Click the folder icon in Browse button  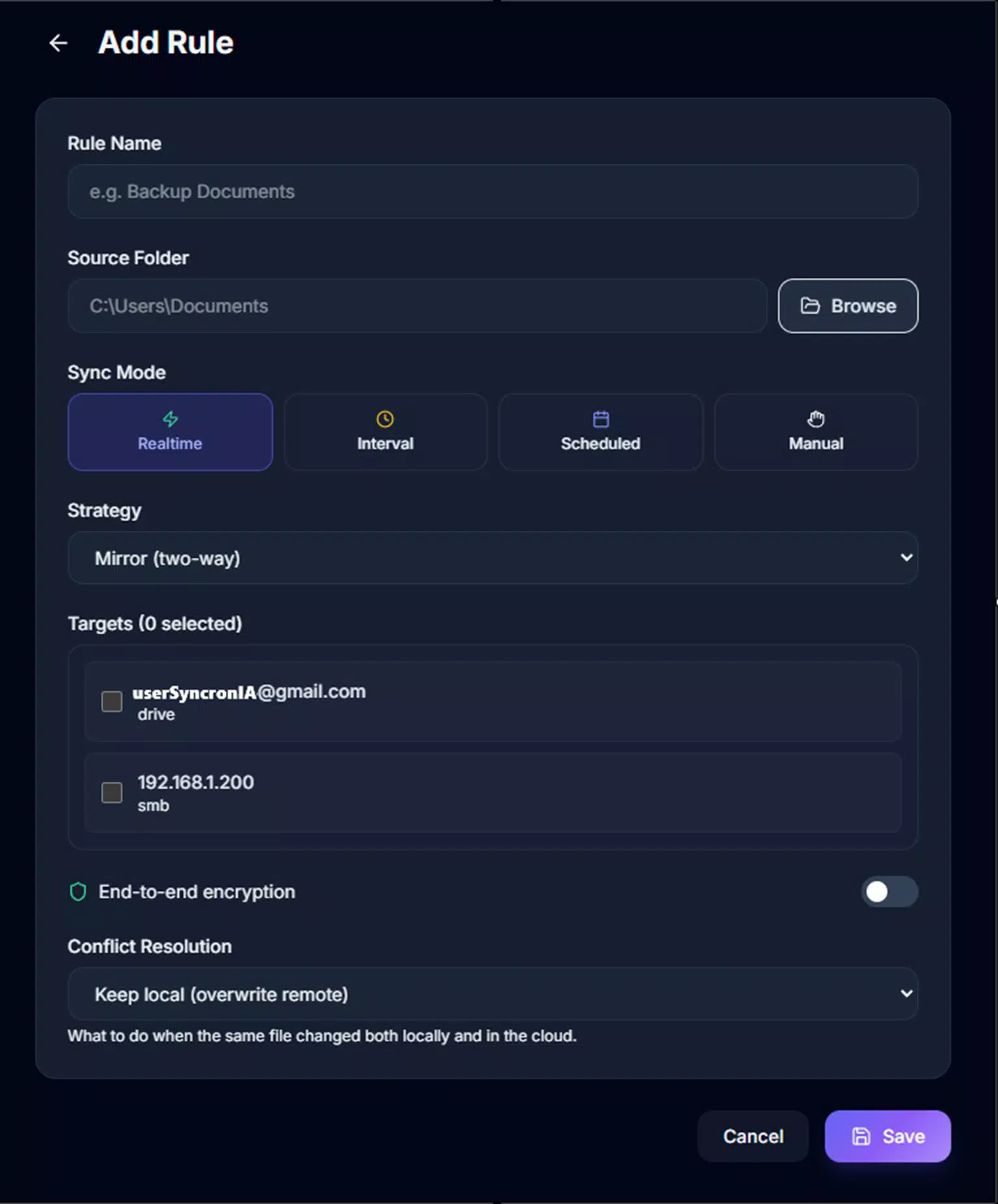(x=810, y=306)
